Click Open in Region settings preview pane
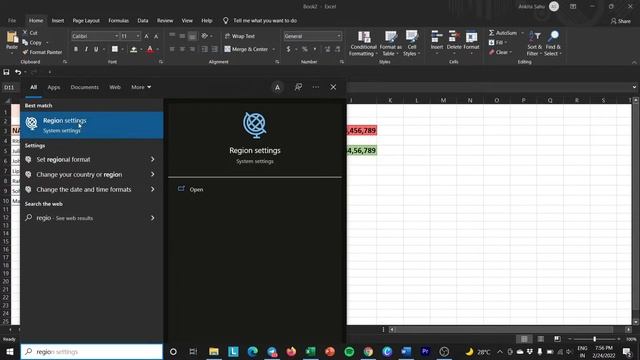640x360 pixels. click(196, 189)
